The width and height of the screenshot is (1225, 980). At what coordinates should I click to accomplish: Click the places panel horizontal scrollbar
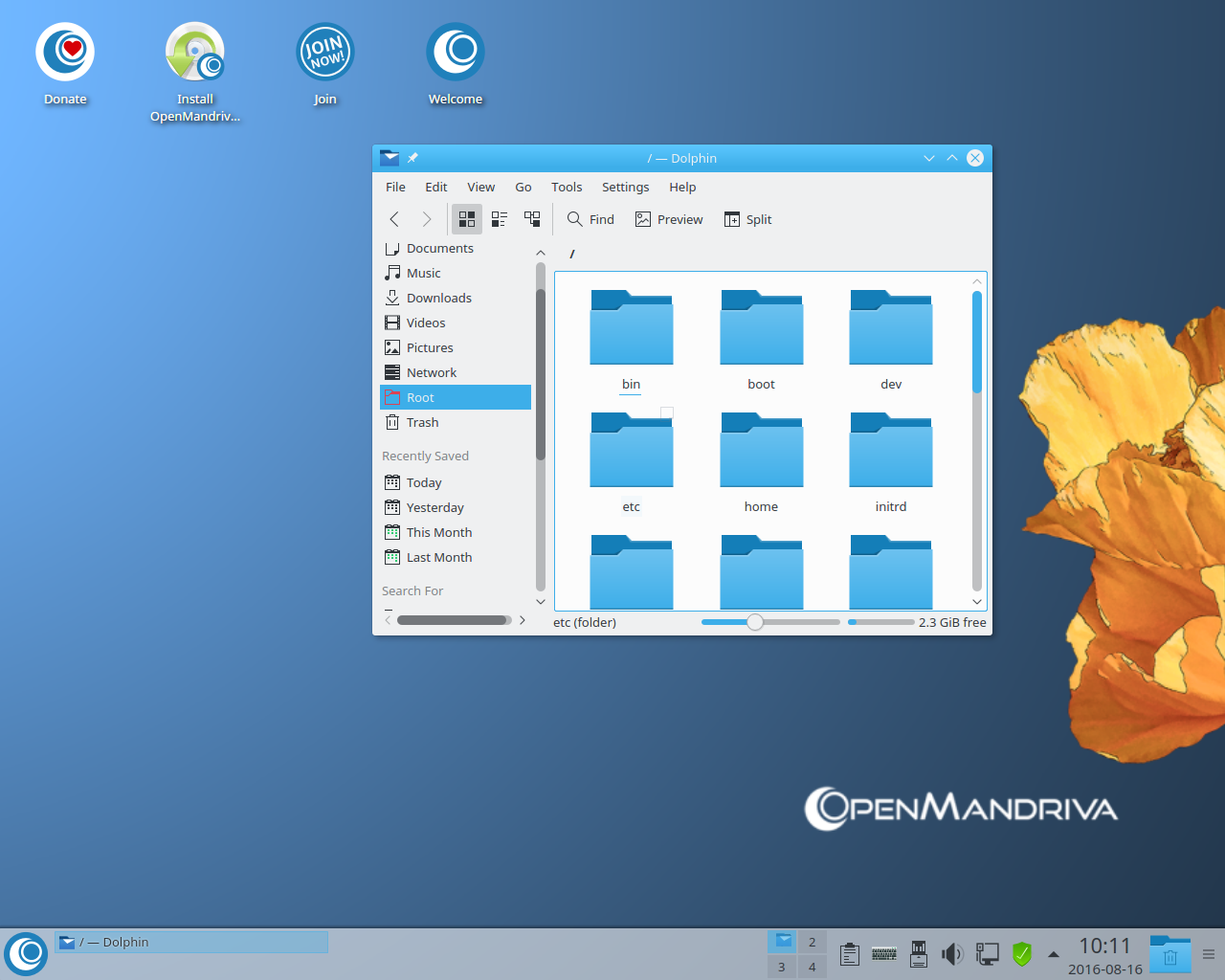coord(455,620)
